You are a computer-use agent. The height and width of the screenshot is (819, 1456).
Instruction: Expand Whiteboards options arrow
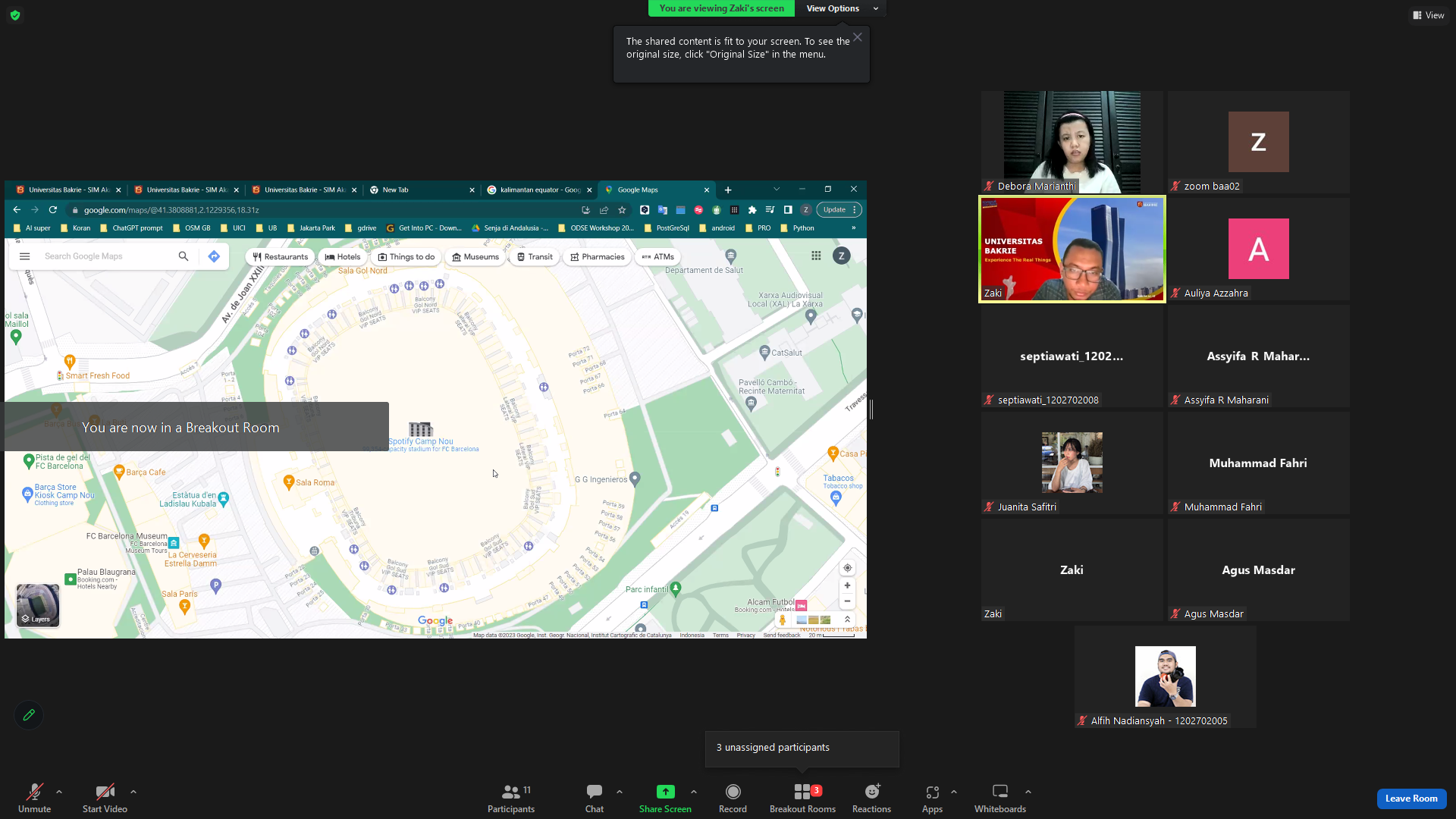1028,792
